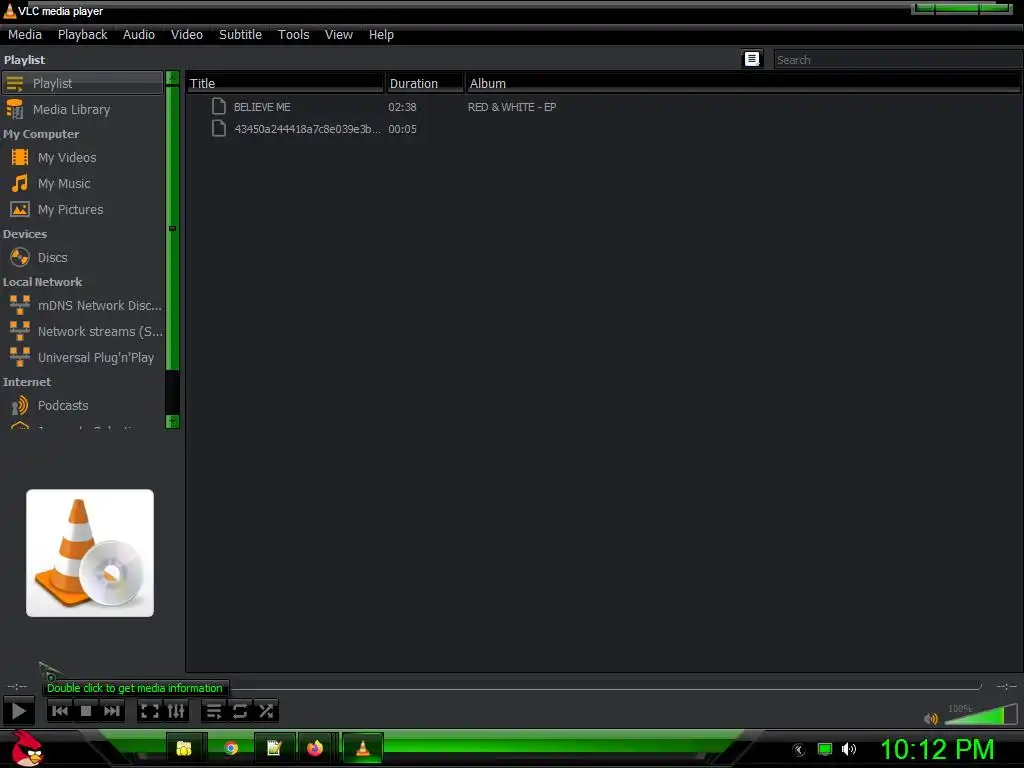
Task: Mute audio via speaker icon
Action: coord(931,718)
